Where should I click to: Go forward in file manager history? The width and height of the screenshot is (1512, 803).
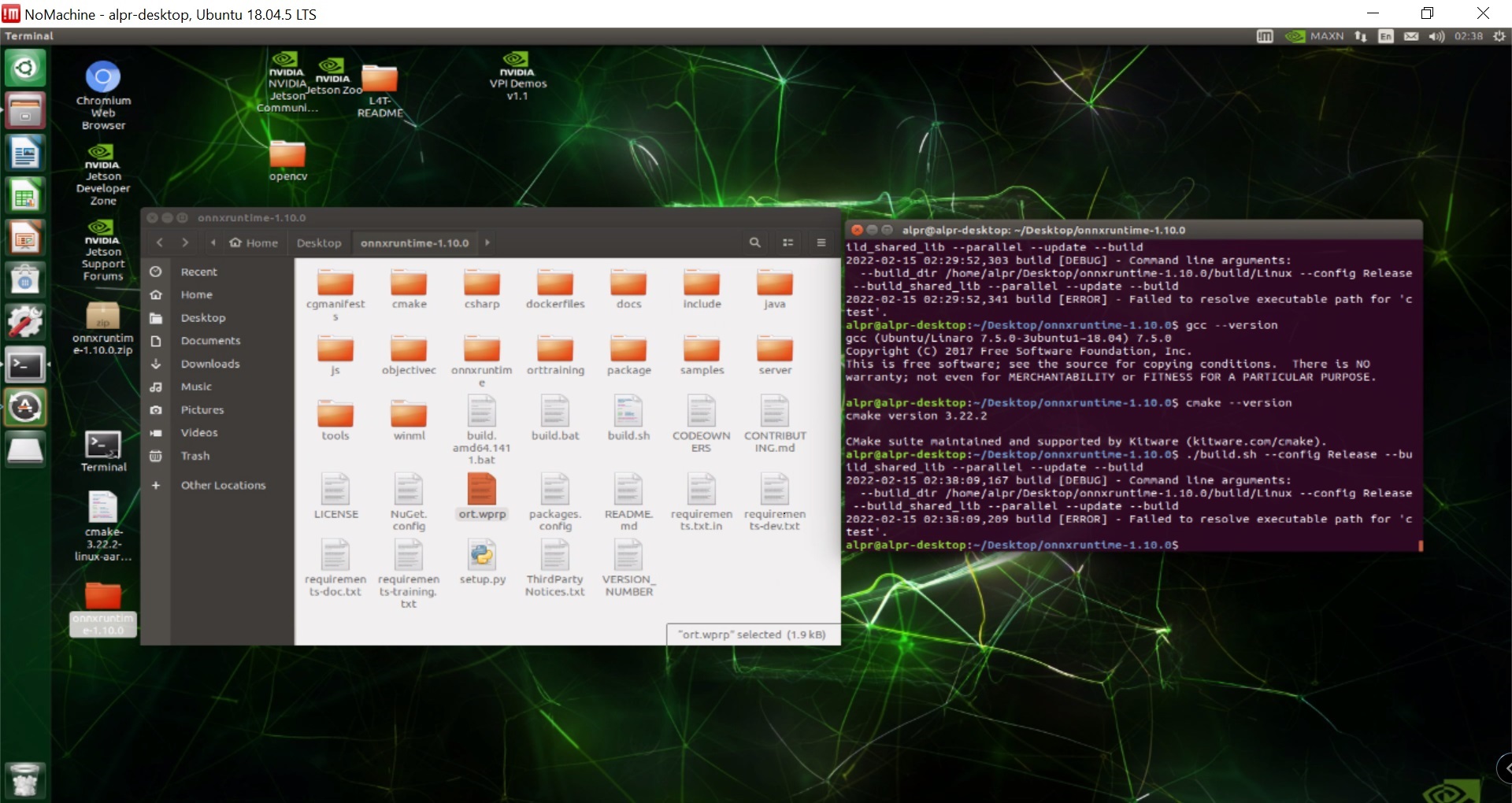[185, 242]
